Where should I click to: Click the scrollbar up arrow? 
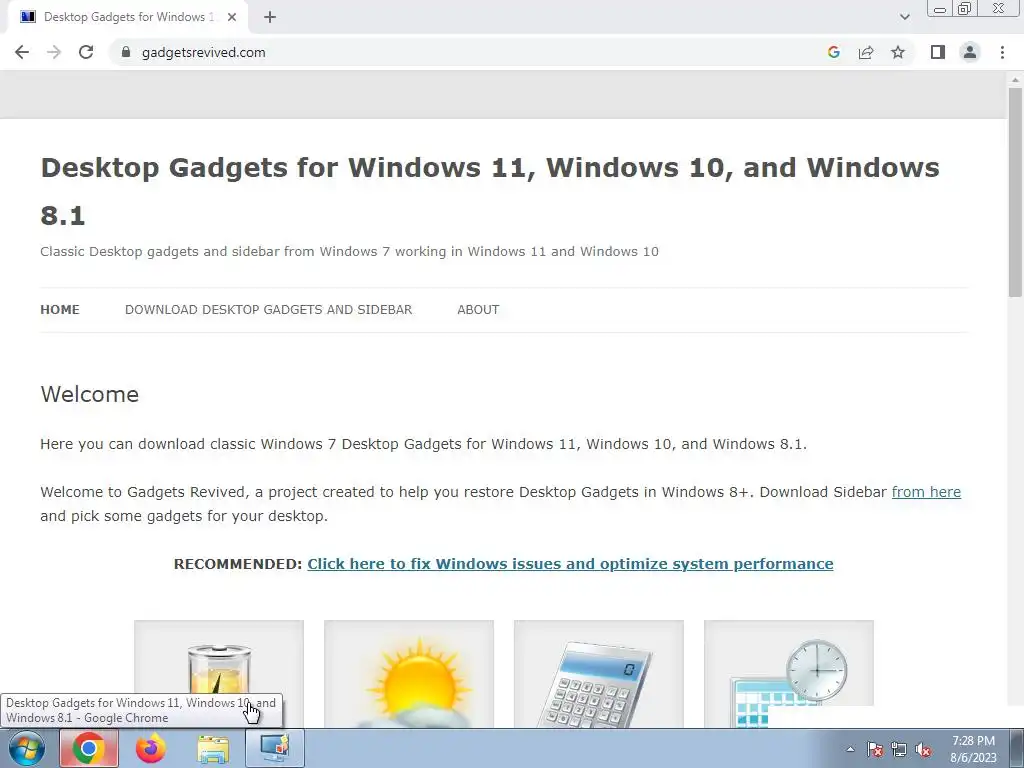[x=1015, y=79]
